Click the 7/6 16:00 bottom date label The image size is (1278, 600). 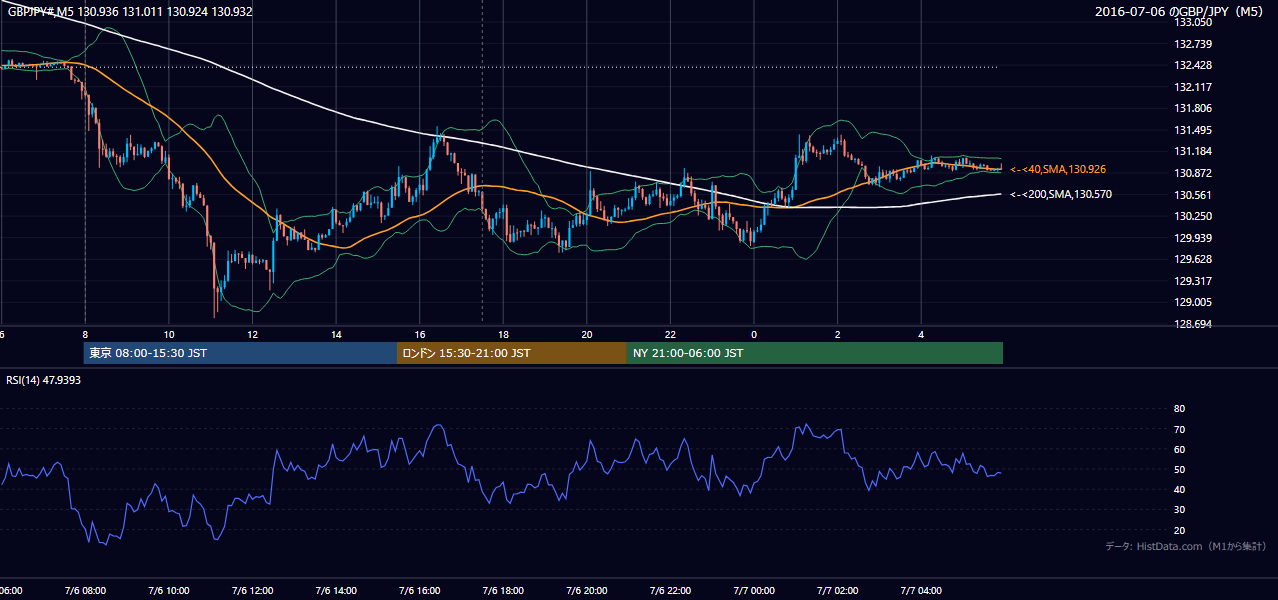(x=420, y=590)
